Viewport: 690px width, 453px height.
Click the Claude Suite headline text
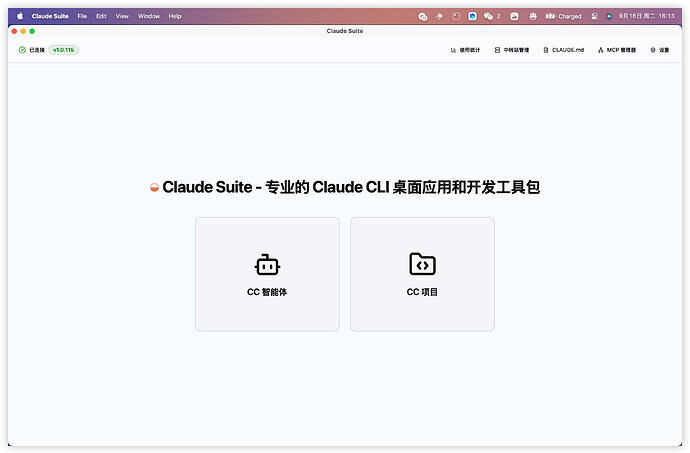tap(351, 187)
